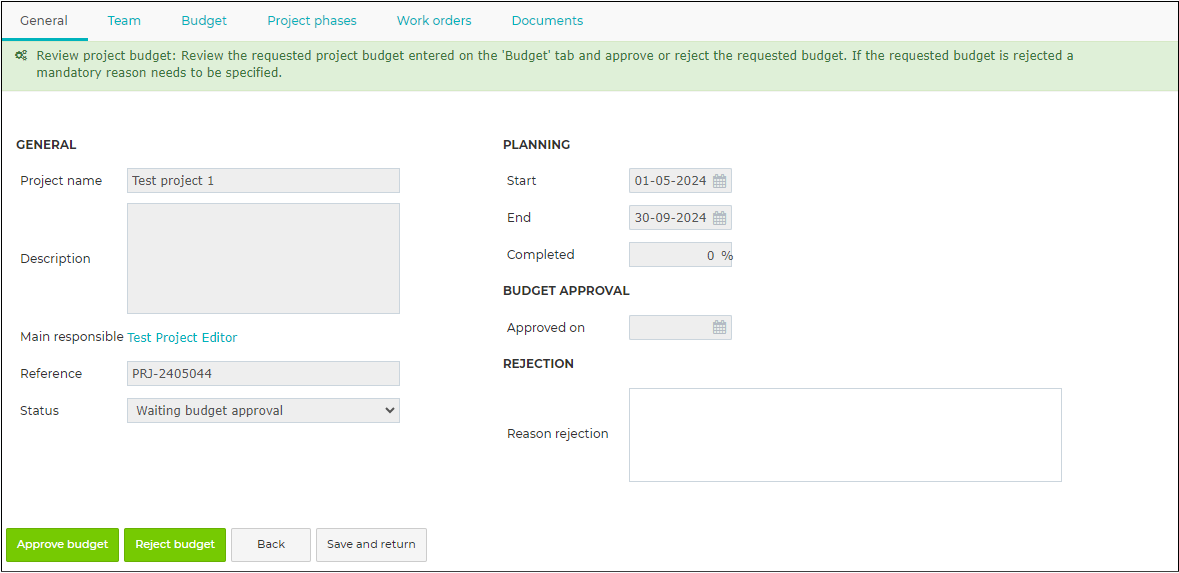Click the Review project budget banner text
Screen dimensions: 1179x573
(554, 65)
